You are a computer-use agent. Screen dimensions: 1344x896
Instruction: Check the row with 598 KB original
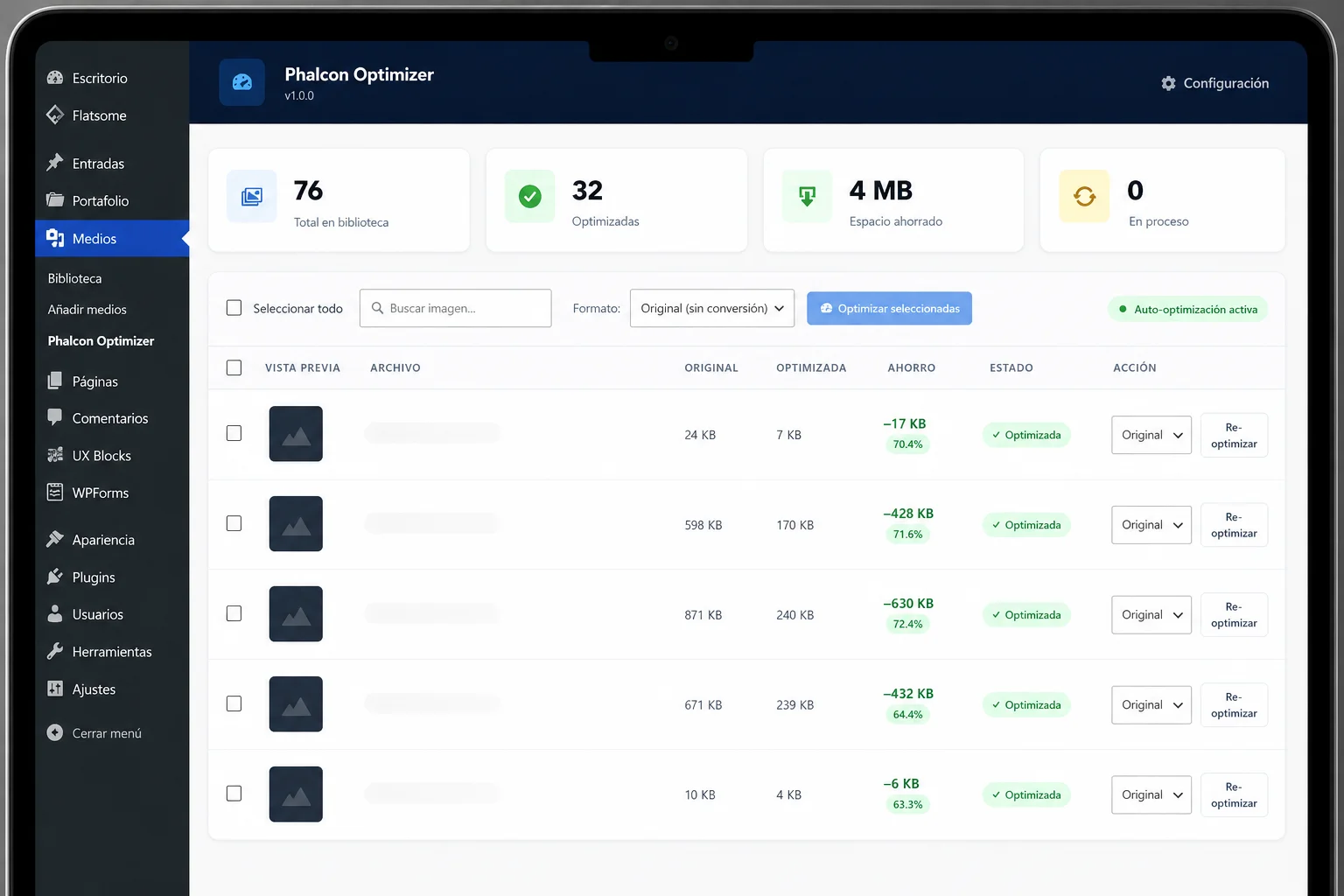click(x=234, y=523)
